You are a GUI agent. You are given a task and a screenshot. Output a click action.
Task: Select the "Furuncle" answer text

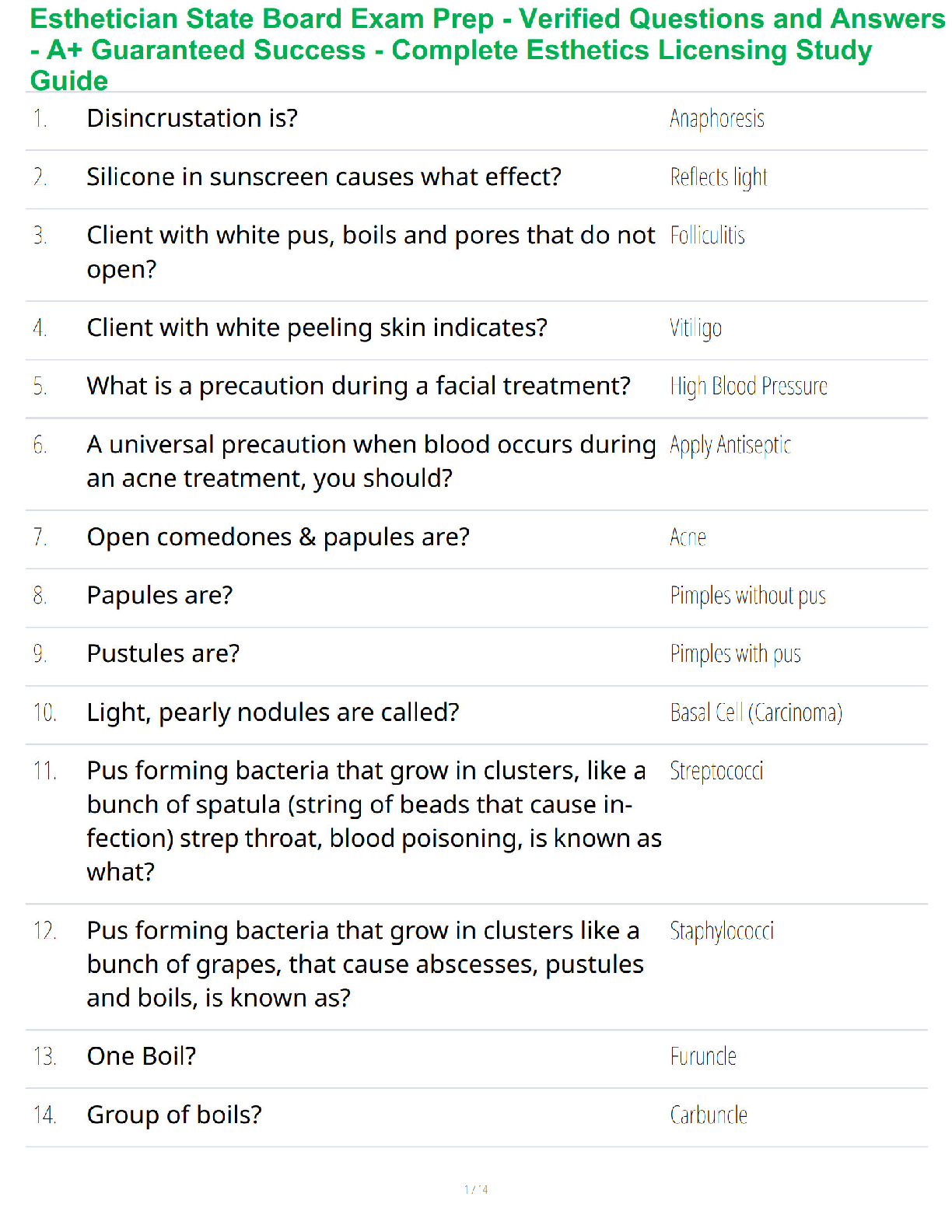[x=703, y=1057]
